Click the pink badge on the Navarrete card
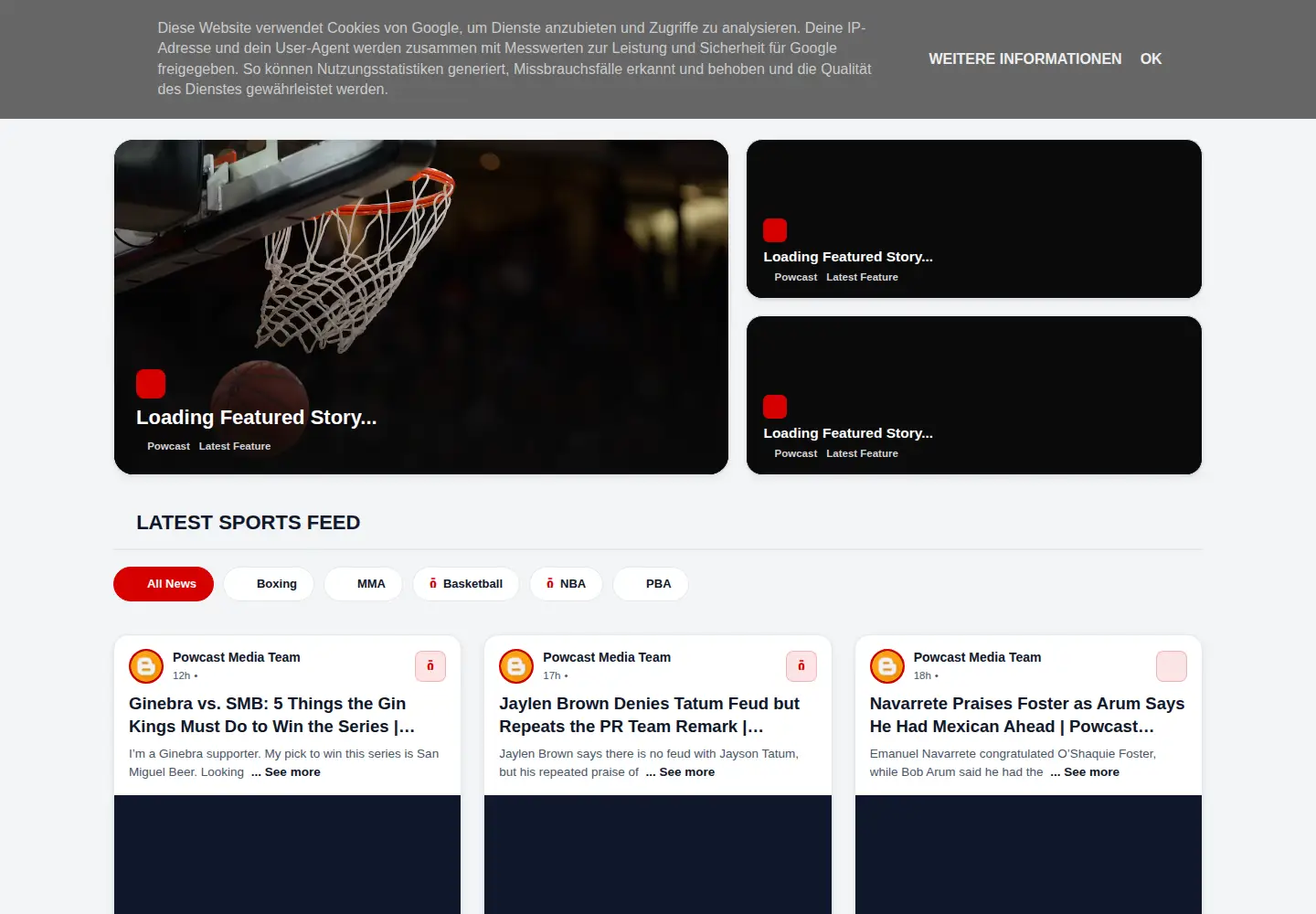 tap(1172, 666)
